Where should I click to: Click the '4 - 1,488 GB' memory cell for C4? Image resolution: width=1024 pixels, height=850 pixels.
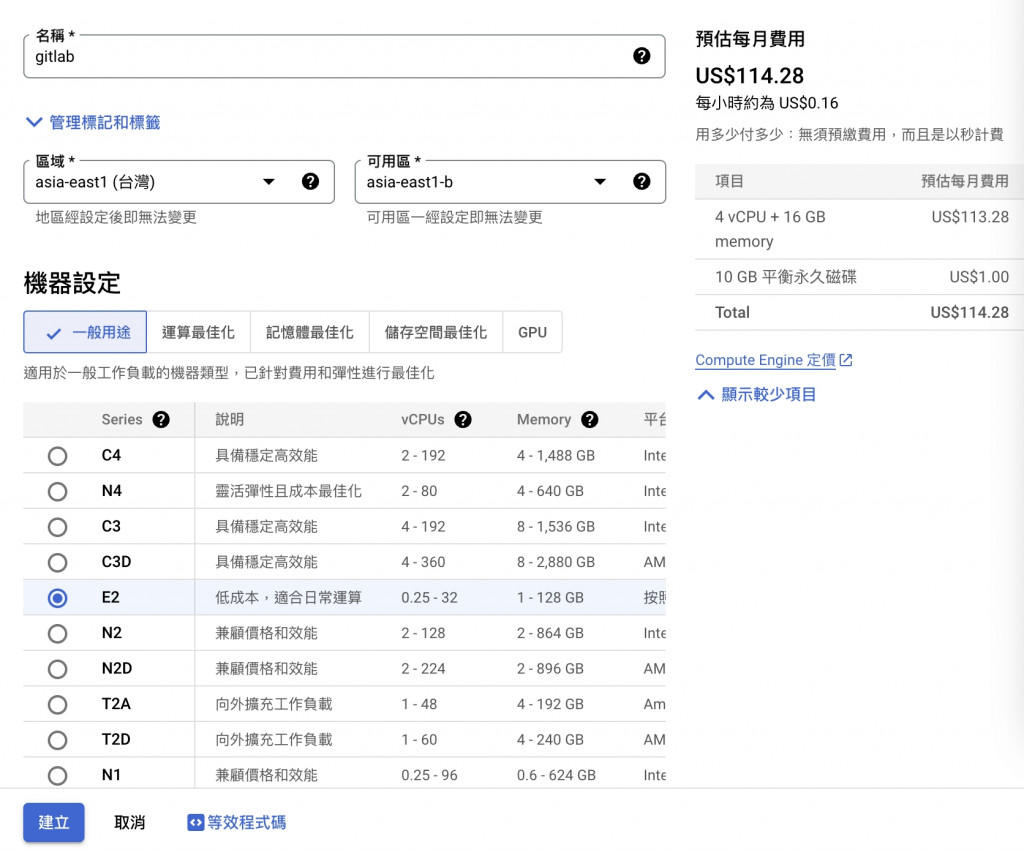point(556,456)
